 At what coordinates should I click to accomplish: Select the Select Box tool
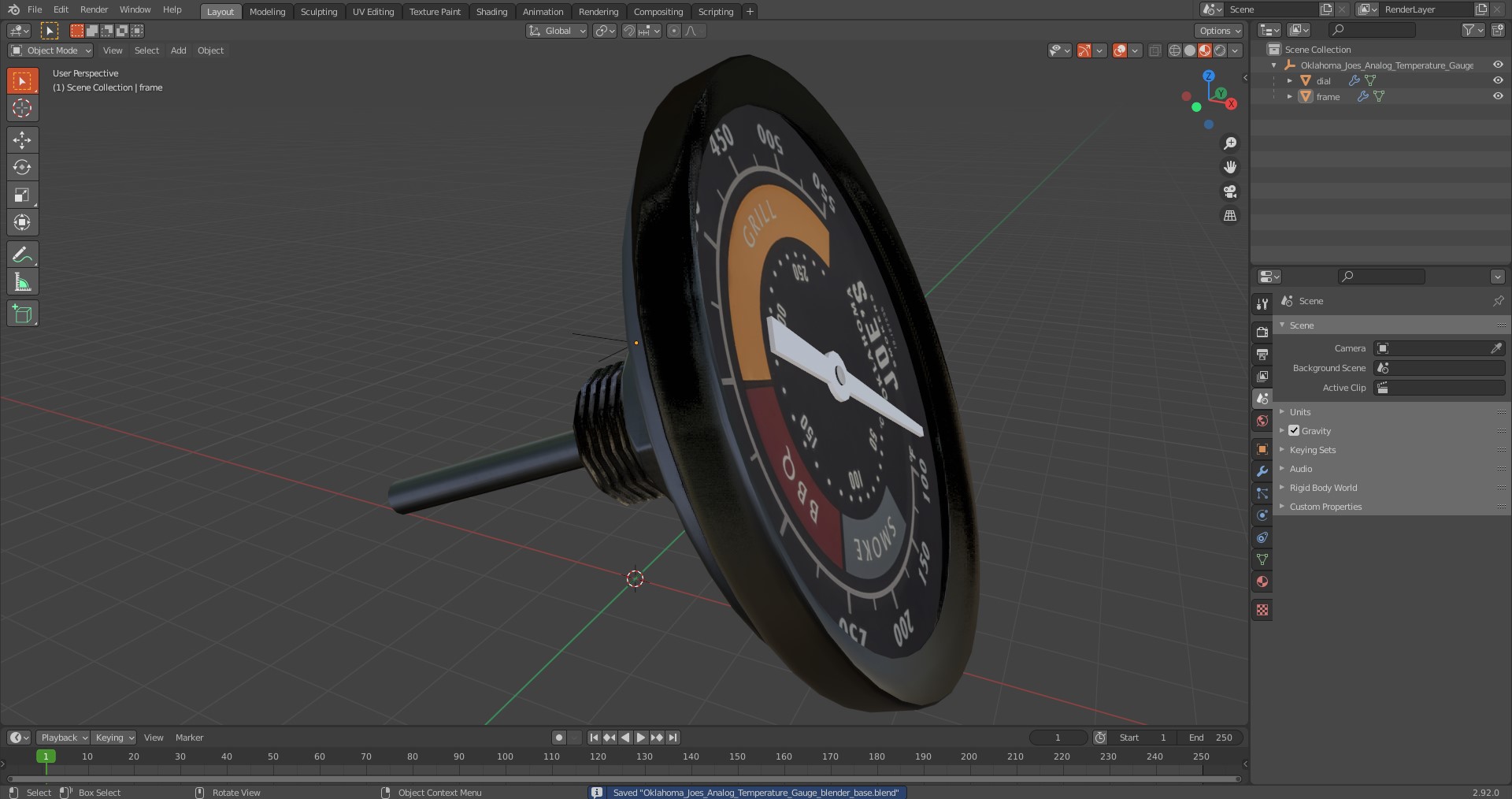tap(22, 80)
